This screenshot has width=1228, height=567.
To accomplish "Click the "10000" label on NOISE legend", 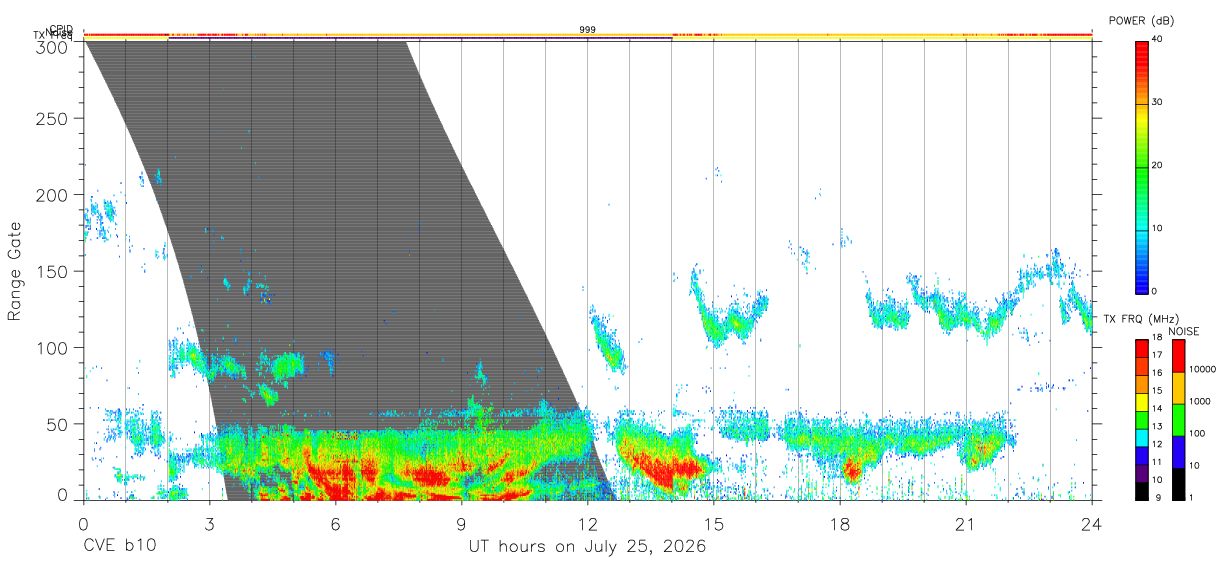I will (1202, 370).
